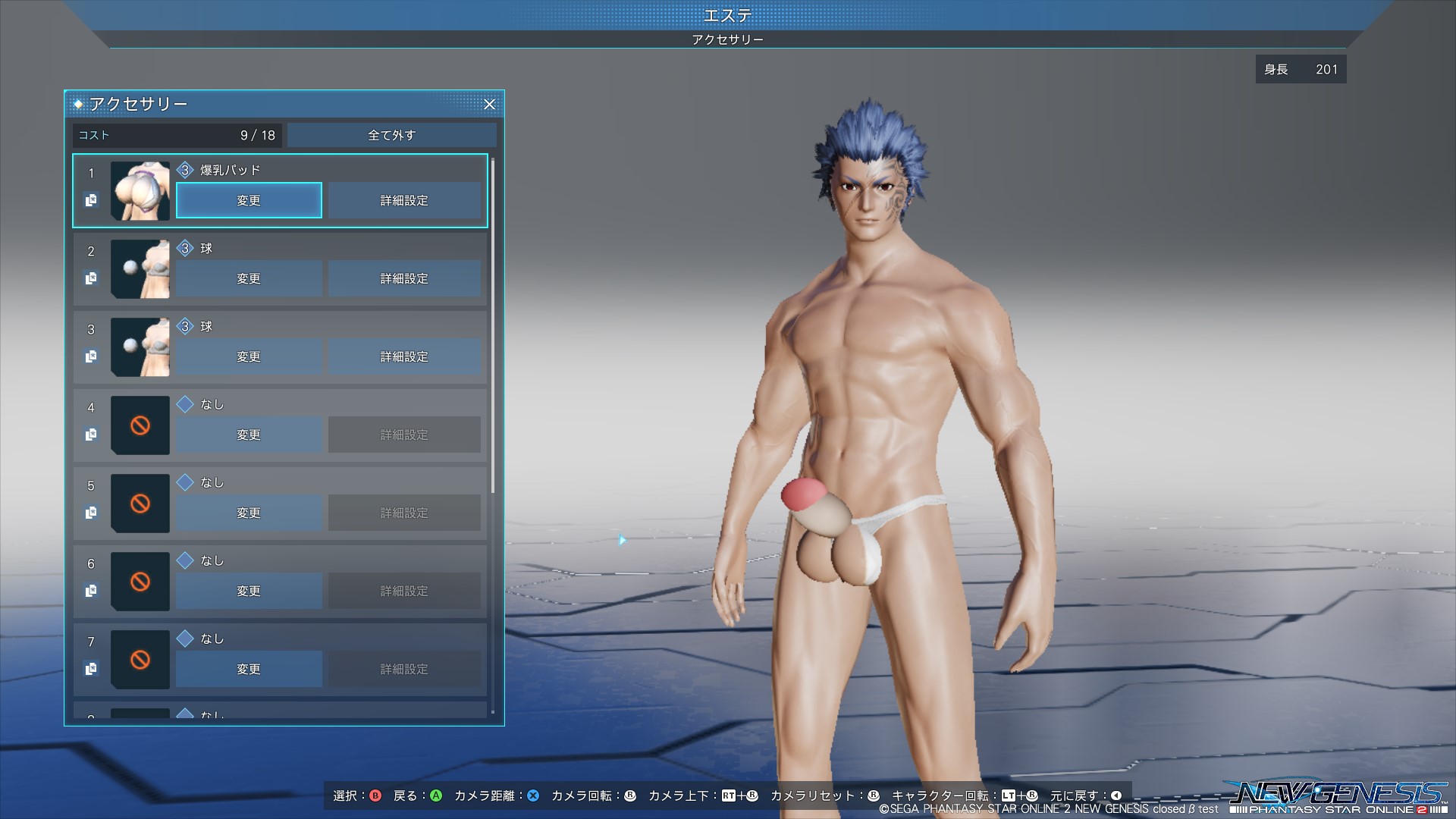The height and width of the screenshot is (819, 1456).
Task: Click the 身長 201 height indicator
Action: coord(1301,69)
